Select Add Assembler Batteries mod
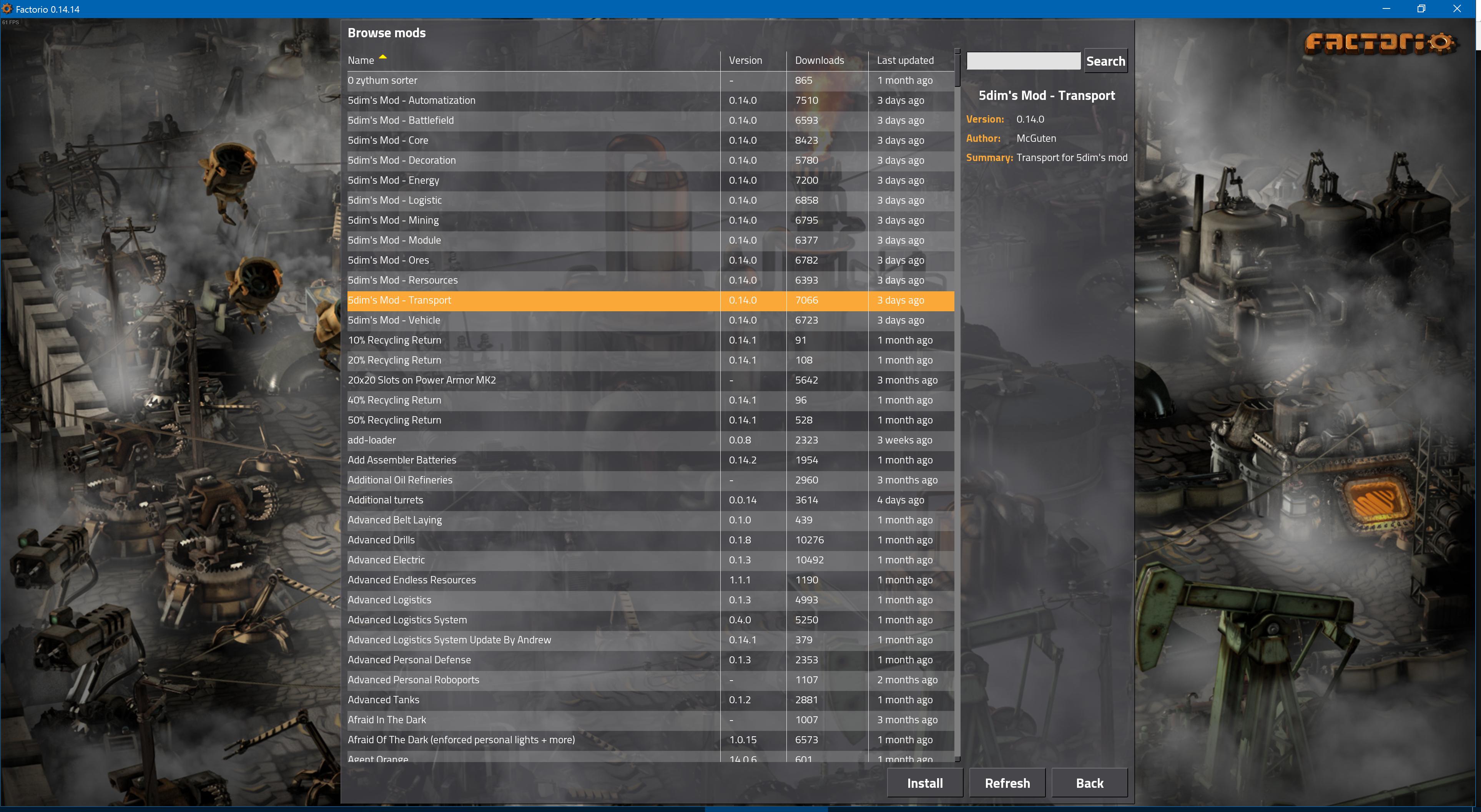1481x812 pixels. (x=650, y=460)
